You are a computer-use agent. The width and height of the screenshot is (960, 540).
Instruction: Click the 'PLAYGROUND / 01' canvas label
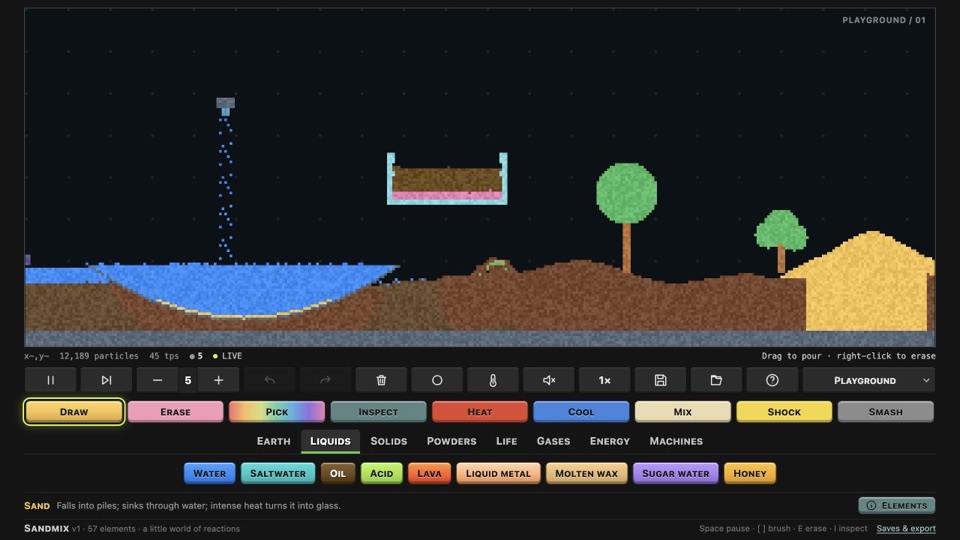[x=883, y=20]
